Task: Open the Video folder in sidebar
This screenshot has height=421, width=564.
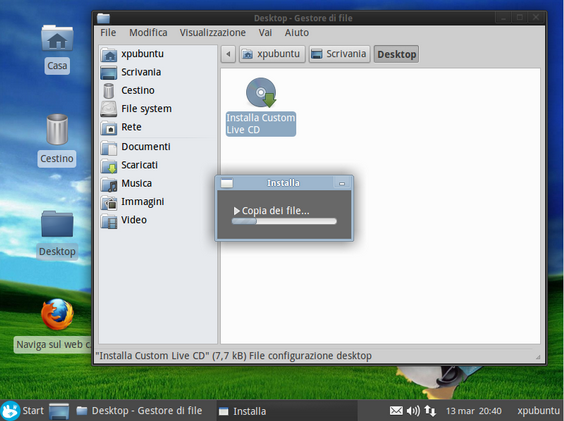Action: pyautogui.click(x=158, y=220)
